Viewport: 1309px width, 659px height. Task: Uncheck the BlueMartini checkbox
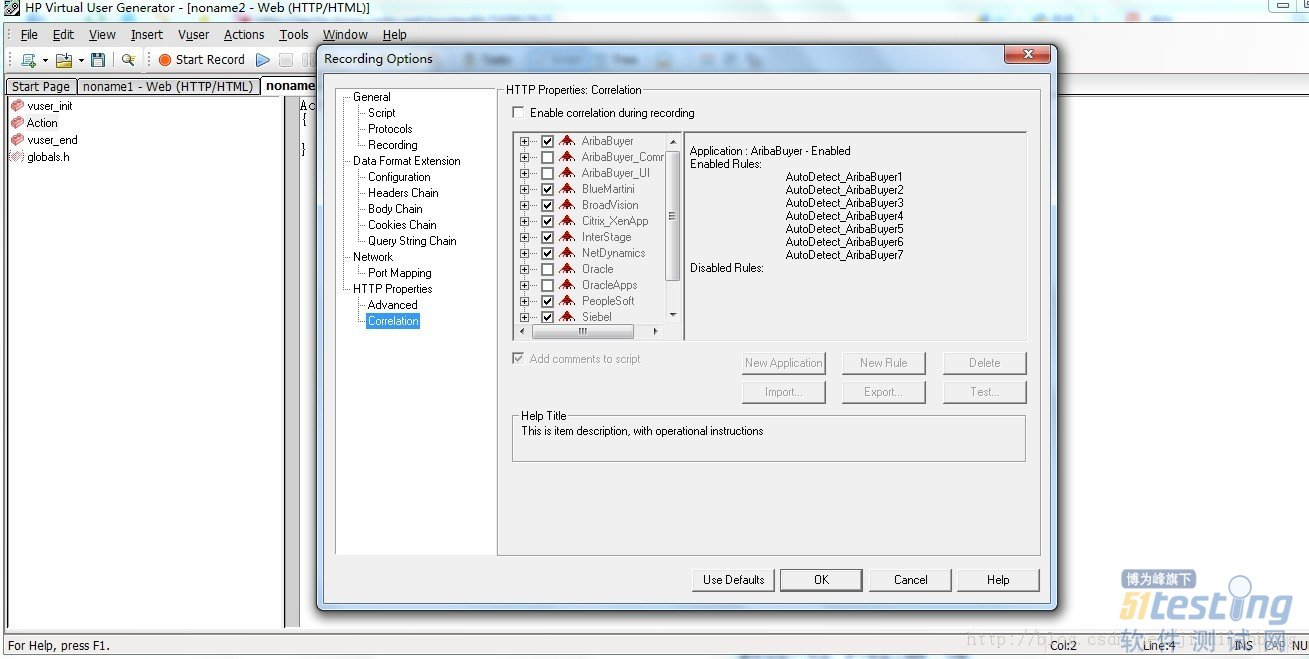click(x=547, y=189)
